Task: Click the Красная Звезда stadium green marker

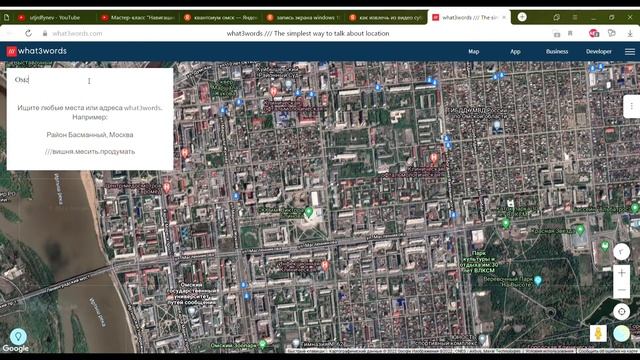Action: [x=580, y=230]
